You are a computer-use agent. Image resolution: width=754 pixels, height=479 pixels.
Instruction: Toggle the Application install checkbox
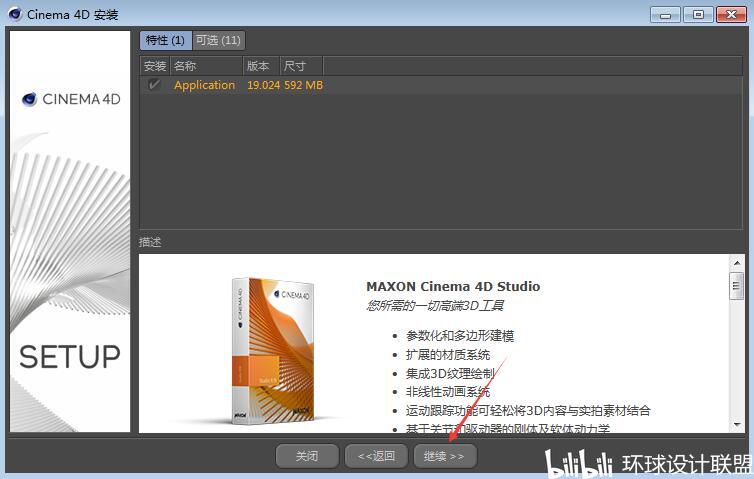(x=154, y=85)
